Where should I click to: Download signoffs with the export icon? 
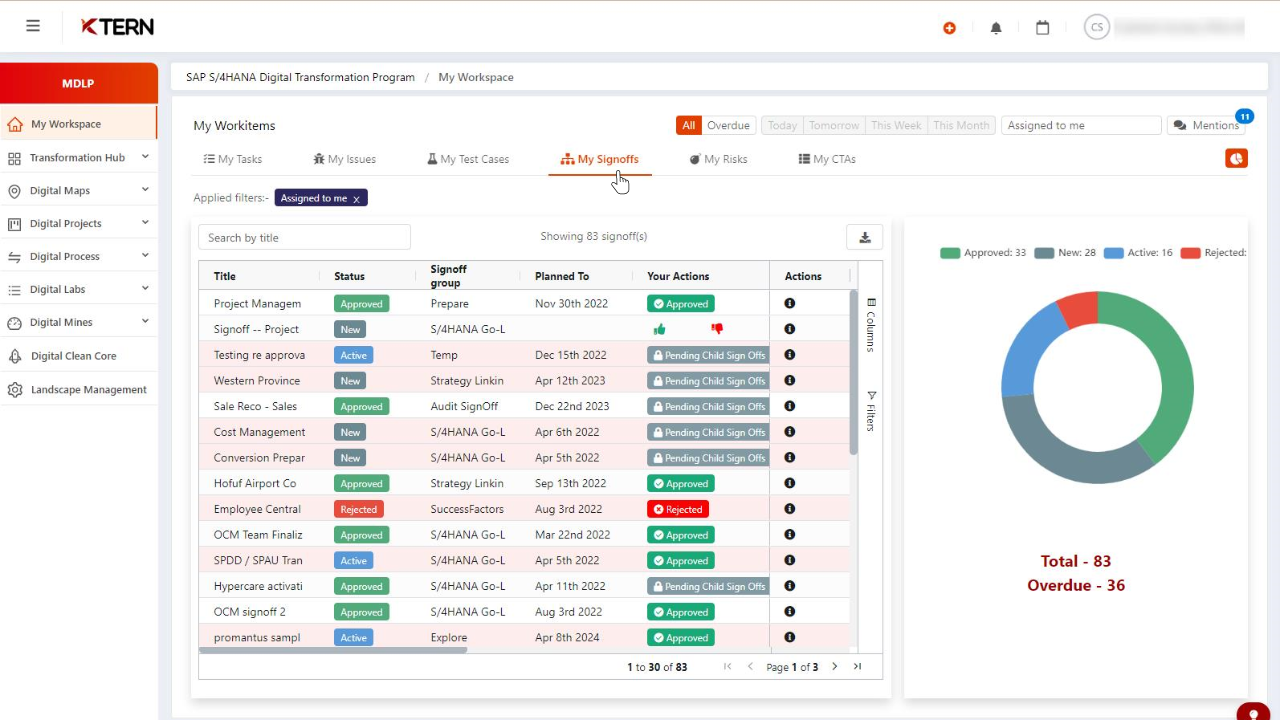865,237
